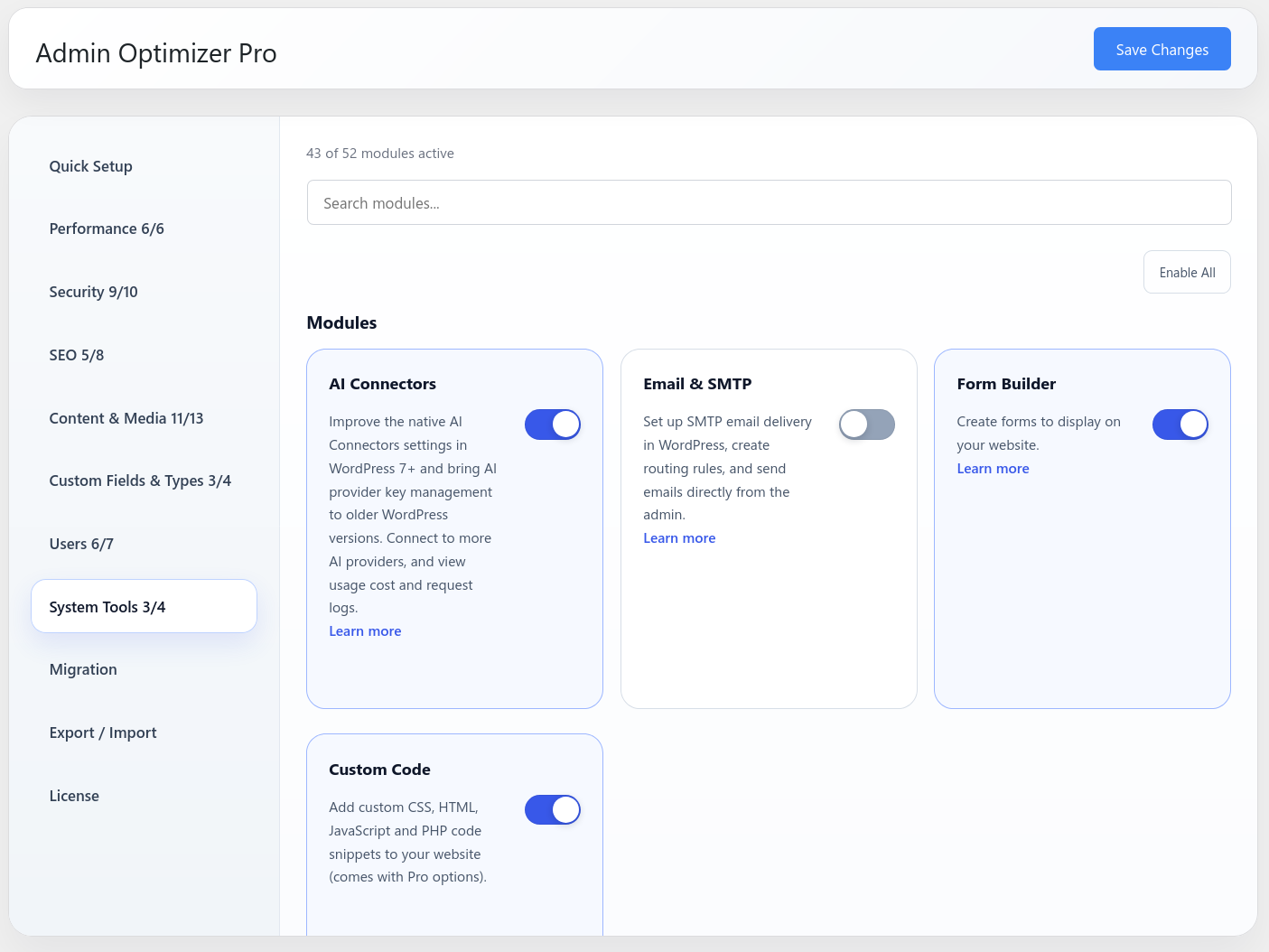Click Form Builder Learn more link

pyautogui.click(x=993, y=469)
